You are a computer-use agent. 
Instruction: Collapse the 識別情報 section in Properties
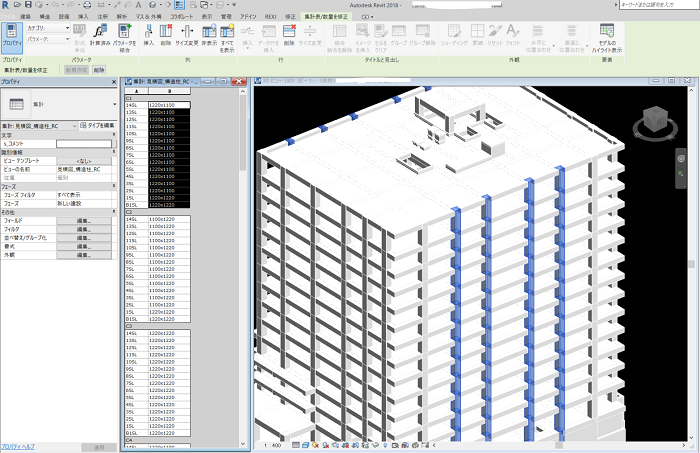115,153
